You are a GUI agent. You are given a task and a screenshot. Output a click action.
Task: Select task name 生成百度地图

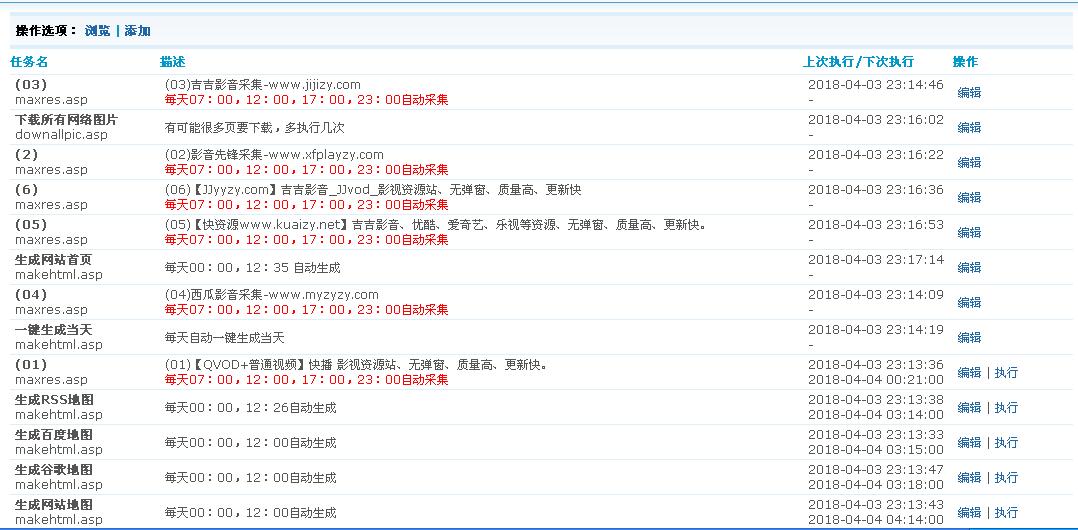tap(54, 435)
